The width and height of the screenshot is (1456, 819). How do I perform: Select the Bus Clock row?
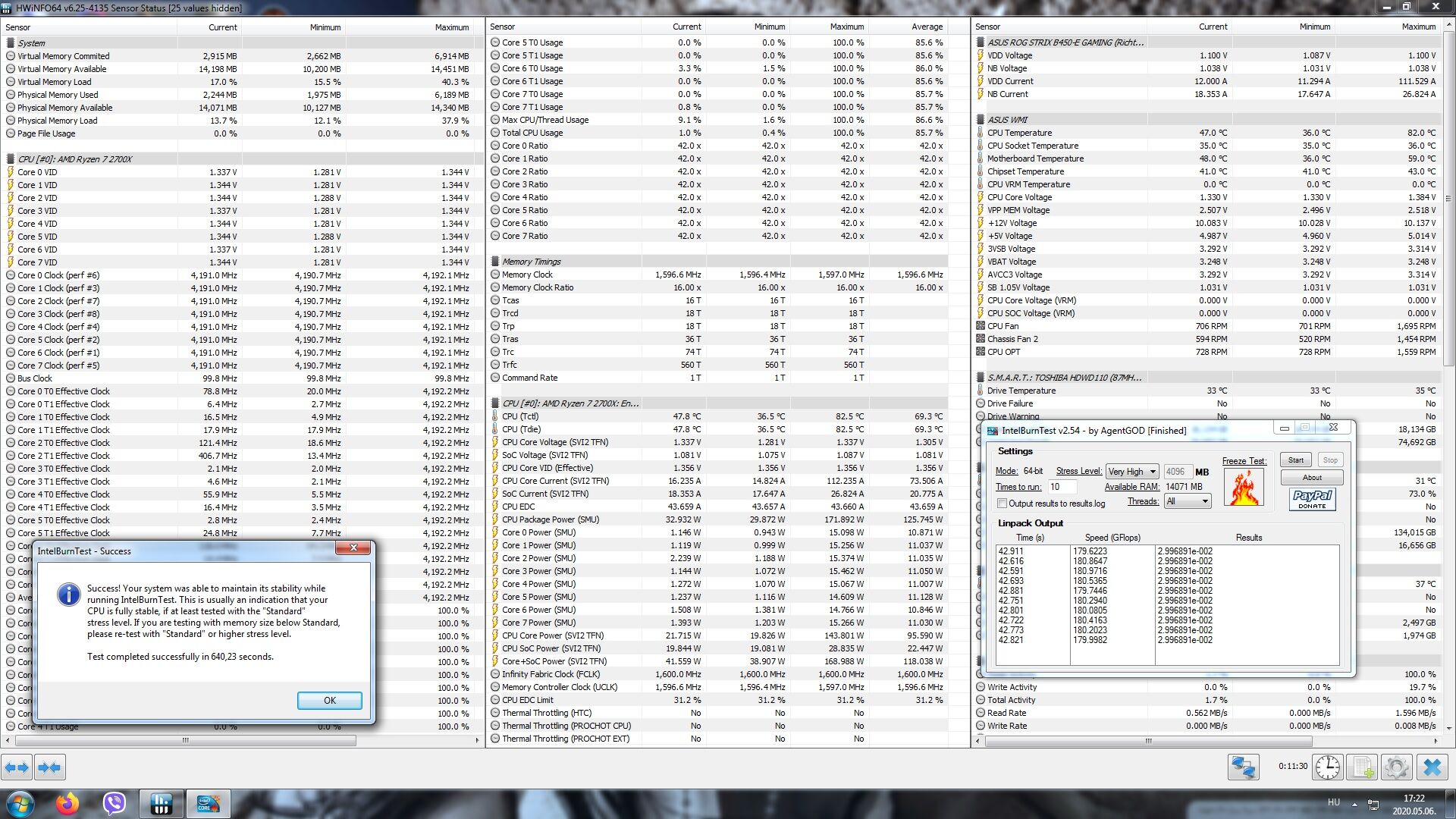click(237, 378)
